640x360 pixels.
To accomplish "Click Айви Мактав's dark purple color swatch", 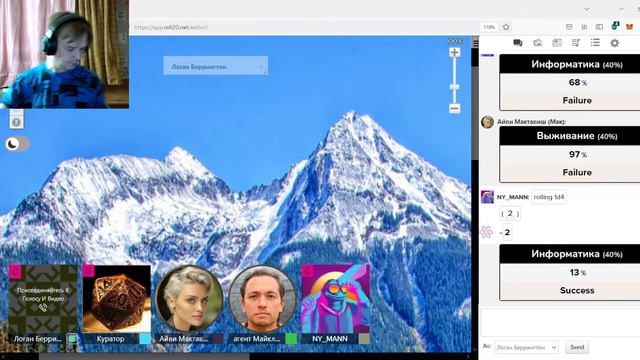I will 218,338.
